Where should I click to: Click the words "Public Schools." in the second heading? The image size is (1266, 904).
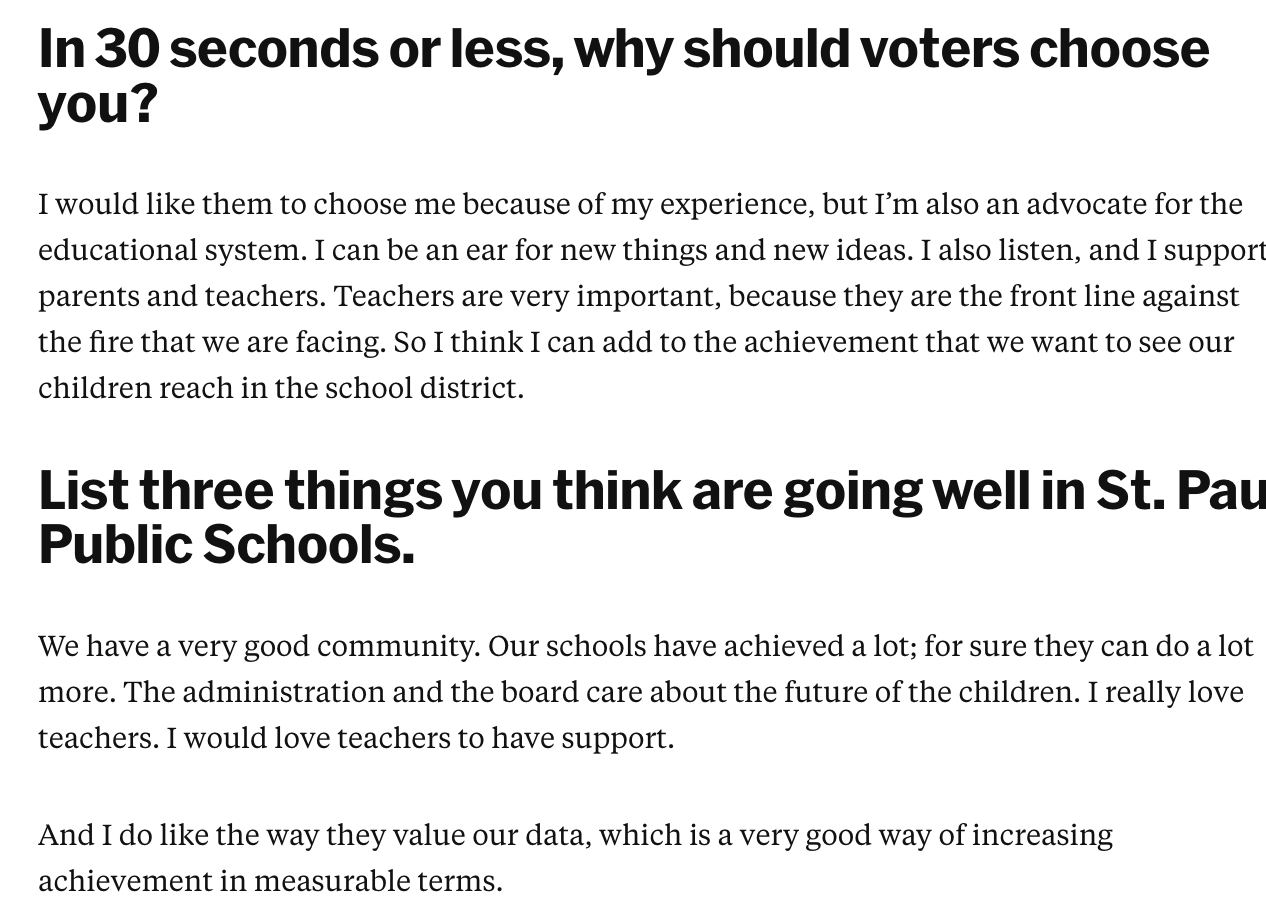click(x=226, y=544)
